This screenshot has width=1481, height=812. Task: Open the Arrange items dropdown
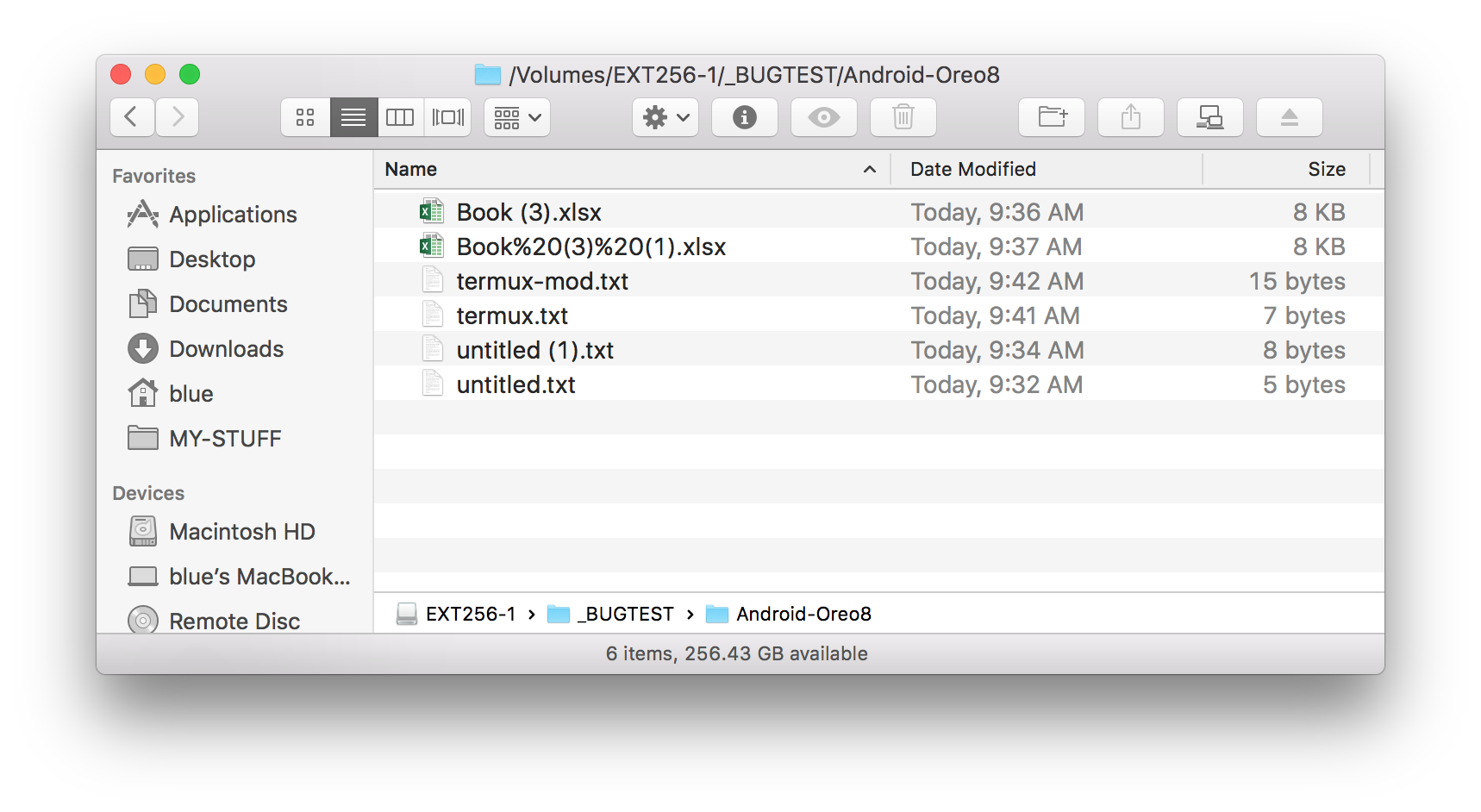tap(517, 117)
